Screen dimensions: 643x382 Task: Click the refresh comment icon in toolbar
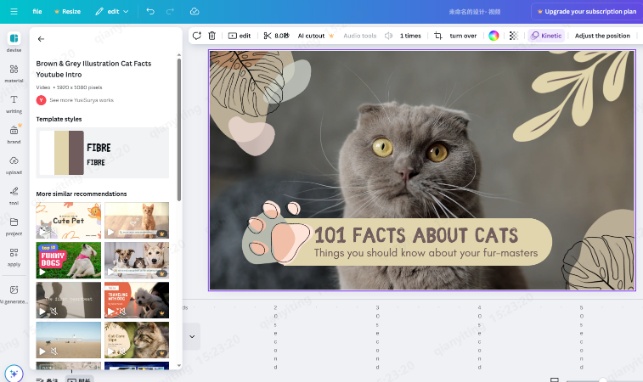point(197,36)
